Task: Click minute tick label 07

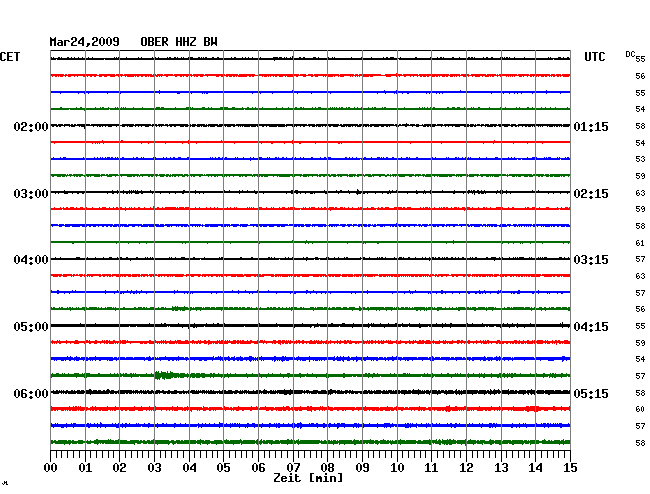Action: tap(293, 468)
